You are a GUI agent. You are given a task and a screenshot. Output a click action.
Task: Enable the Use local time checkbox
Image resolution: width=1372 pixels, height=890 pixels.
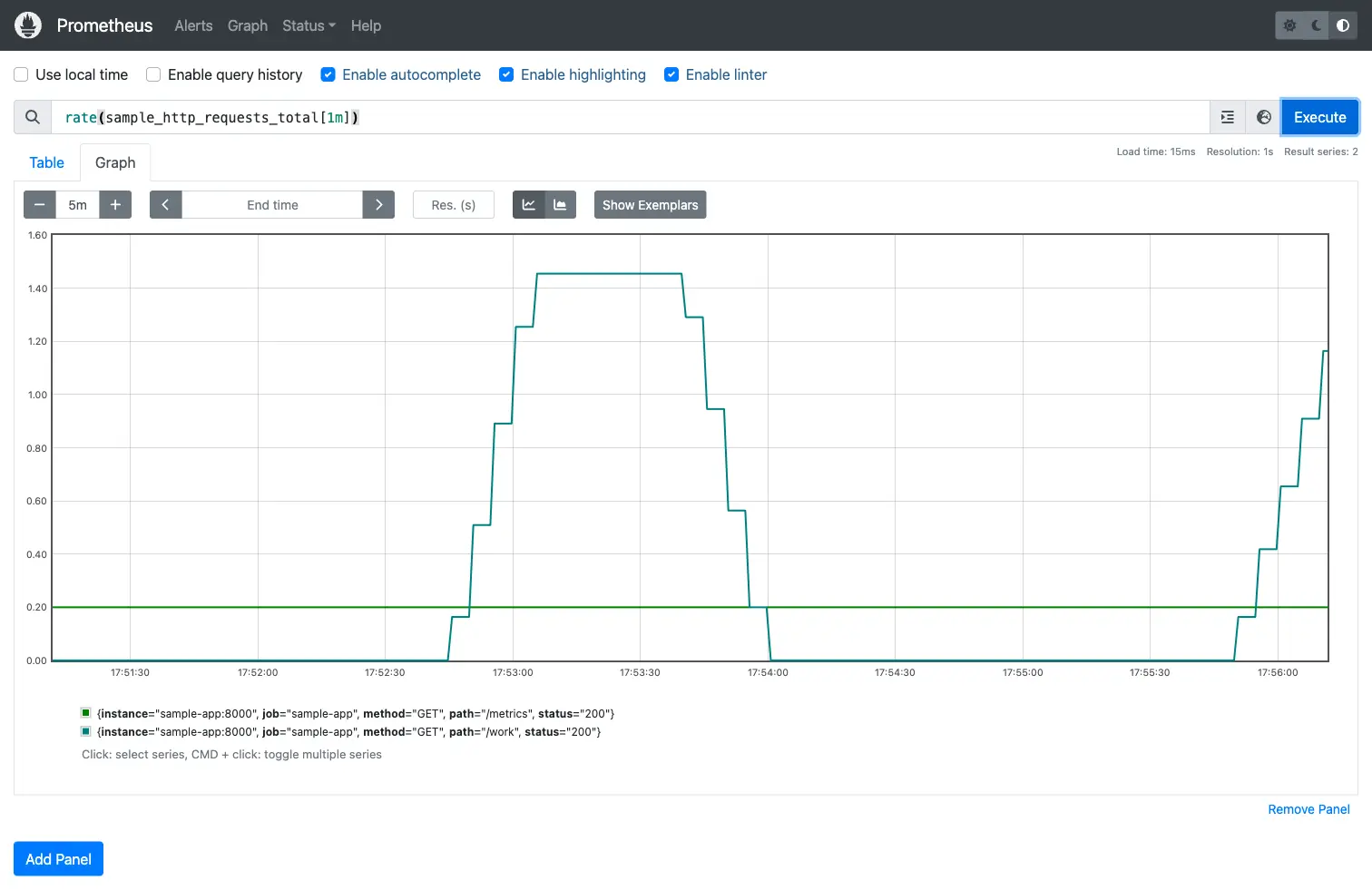click(21, 74)
